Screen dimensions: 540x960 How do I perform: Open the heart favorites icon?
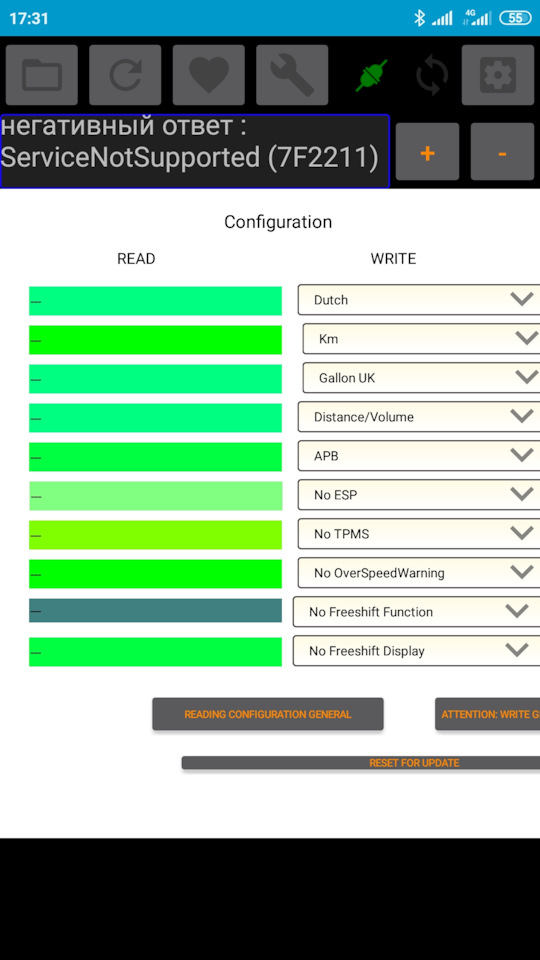[208, 75]
